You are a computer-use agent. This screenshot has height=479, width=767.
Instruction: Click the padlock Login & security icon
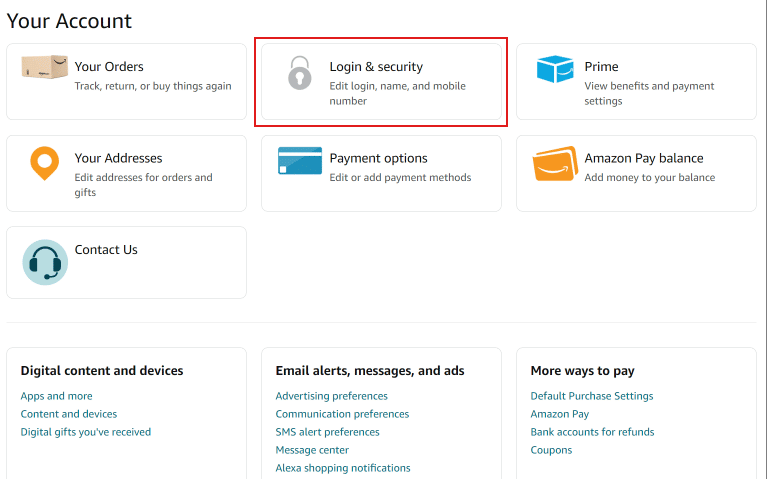coord(299,73)
